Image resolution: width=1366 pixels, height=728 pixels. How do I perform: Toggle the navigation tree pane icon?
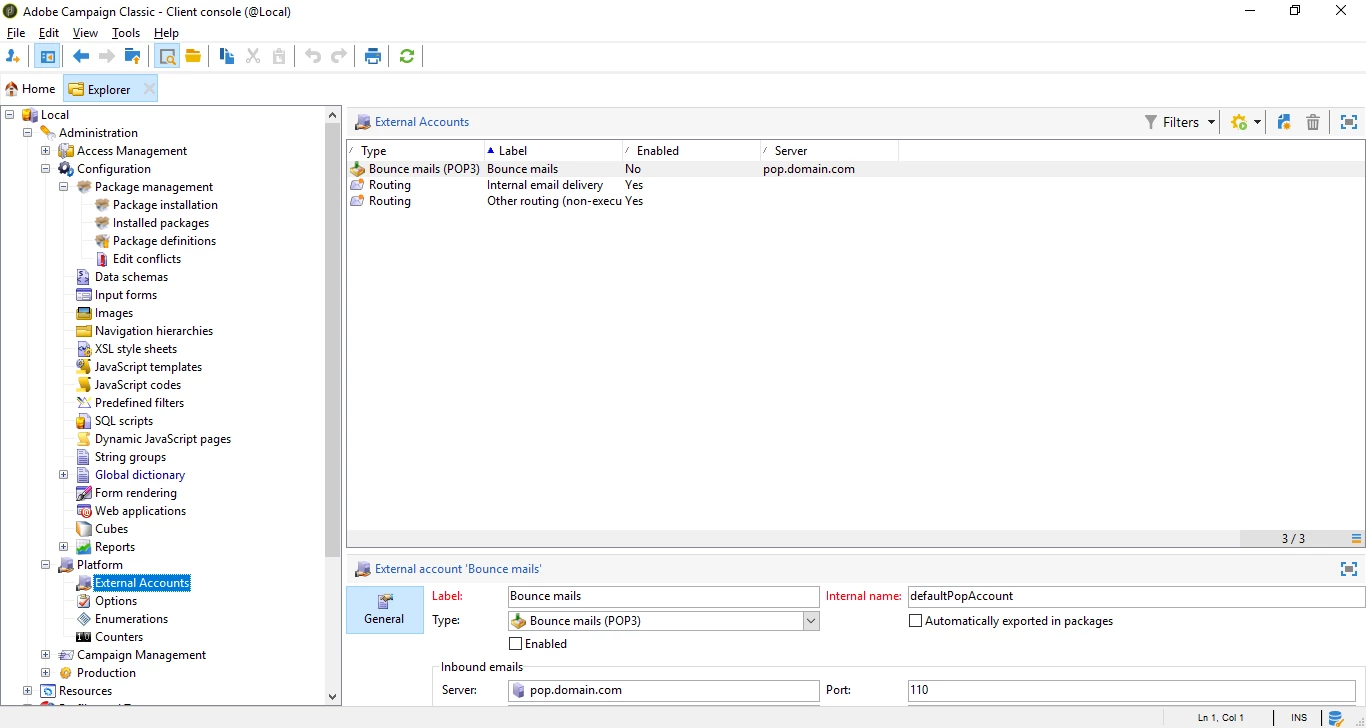point(46,56)
